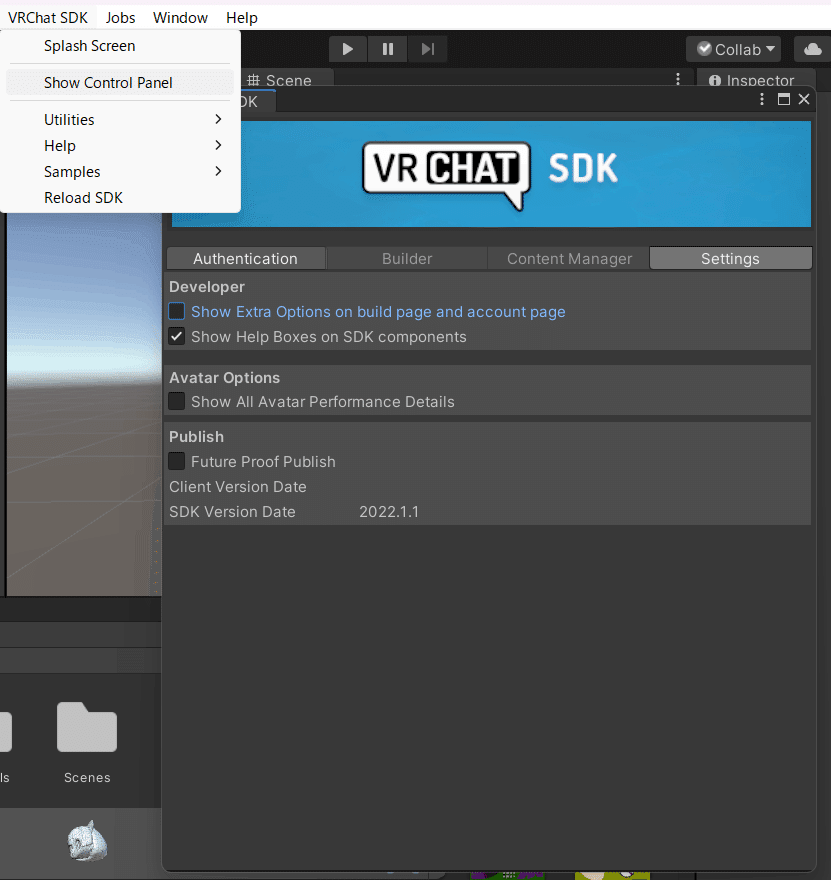Pause the editor with the pause button
This screenshot has width=831, height=880.
[388, 49]
